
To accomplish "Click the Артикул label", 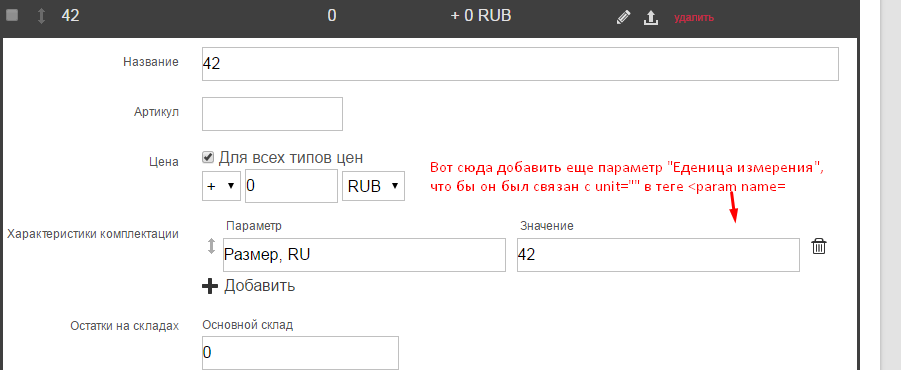I will pyautogui.click(x=156, y=112).
